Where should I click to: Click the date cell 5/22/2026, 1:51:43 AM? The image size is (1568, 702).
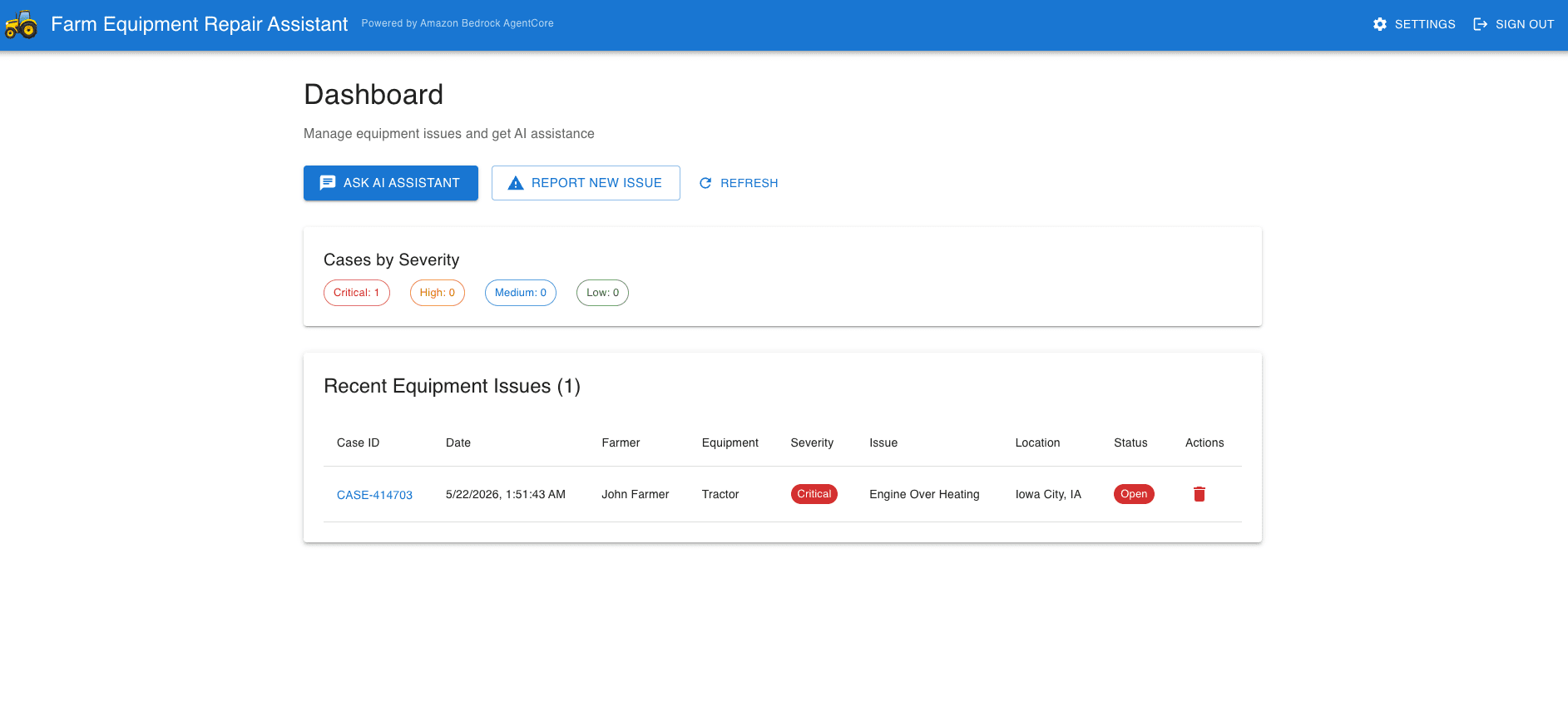pos(506,494)
